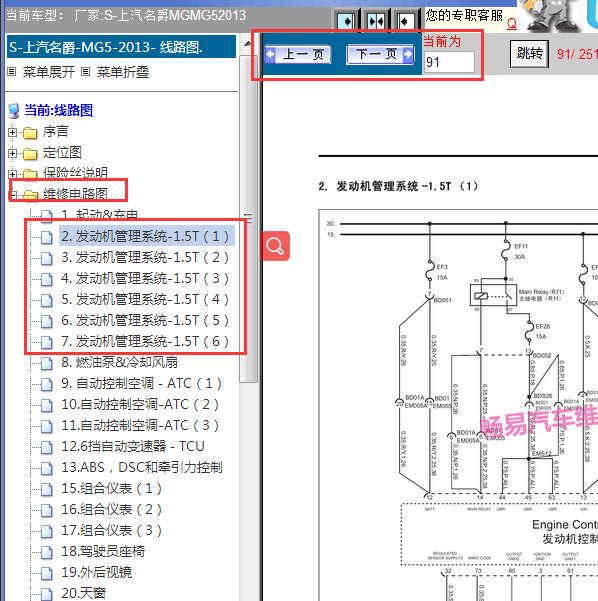Screen dimensions: 598x601
Task: Click the double-arrow split panel button
Action: [376, 21]
